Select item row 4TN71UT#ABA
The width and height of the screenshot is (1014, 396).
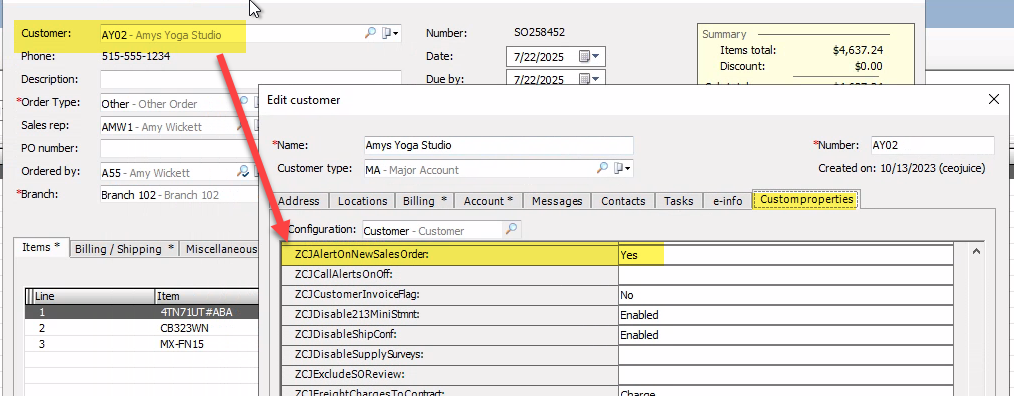[x=142, y=313]
